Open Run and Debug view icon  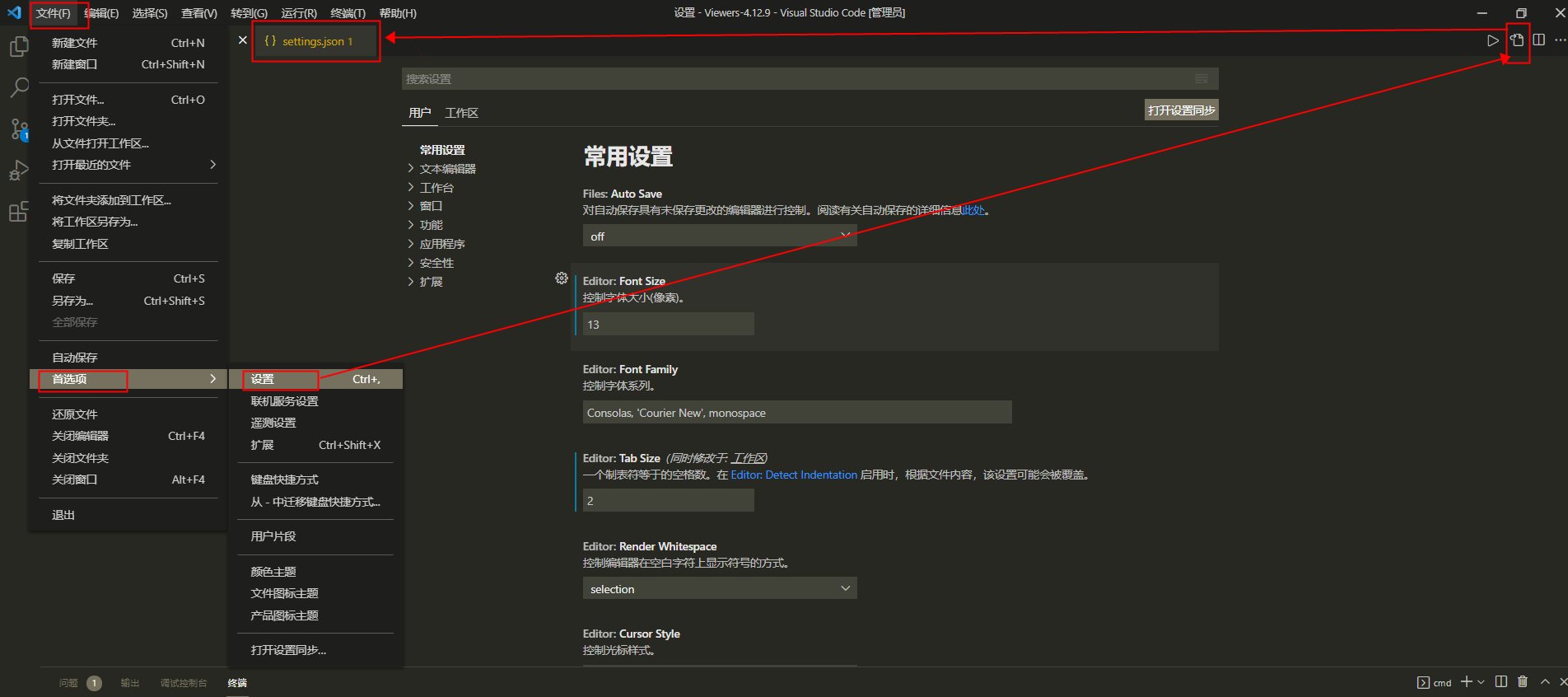click(x=18, y=171)
